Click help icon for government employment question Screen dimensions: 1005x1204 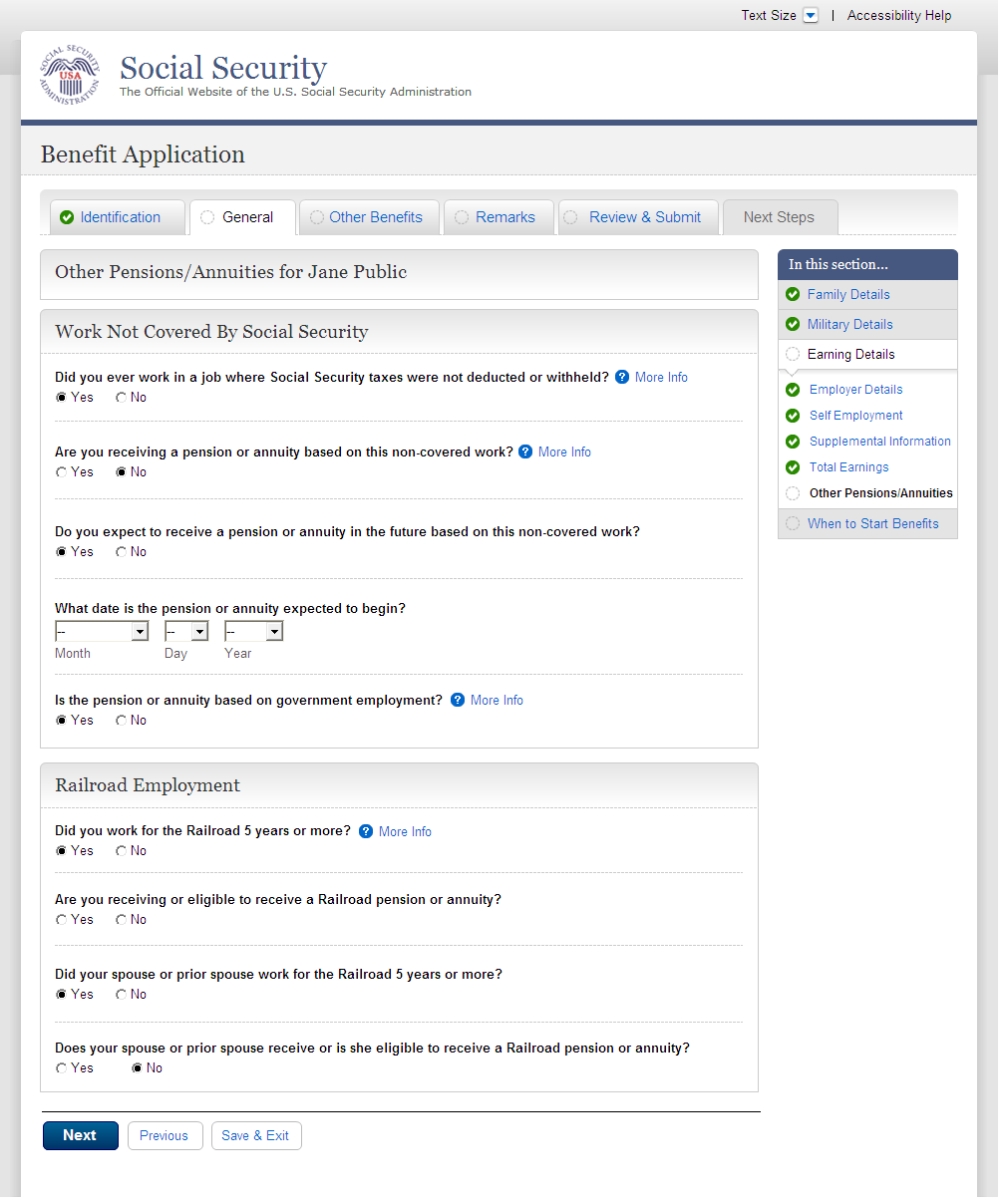pyautogui.click(x=458, y=700)
